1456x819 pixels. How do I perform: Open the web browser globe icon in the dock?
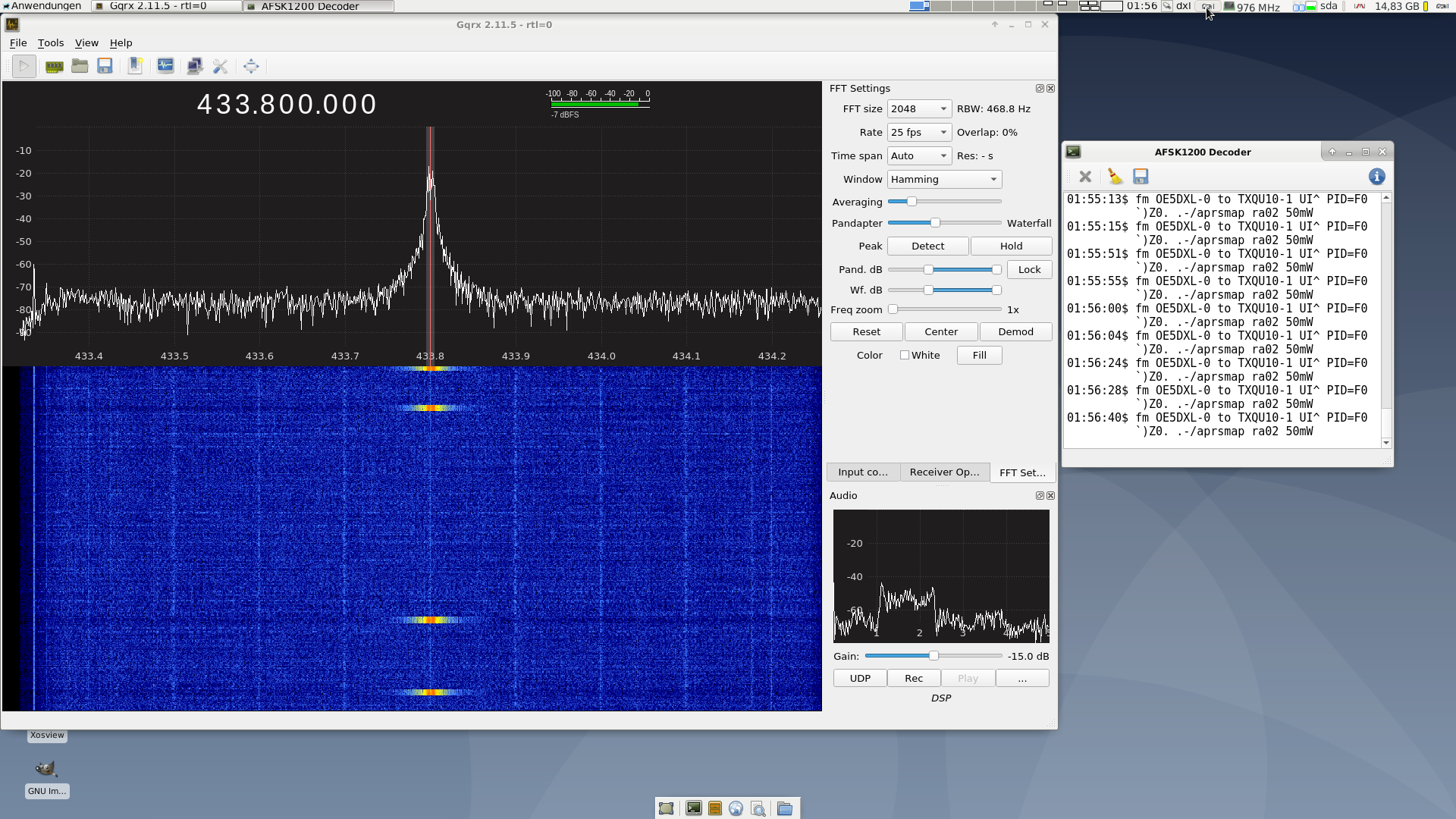pyautogui.click(x=736, y=808)
